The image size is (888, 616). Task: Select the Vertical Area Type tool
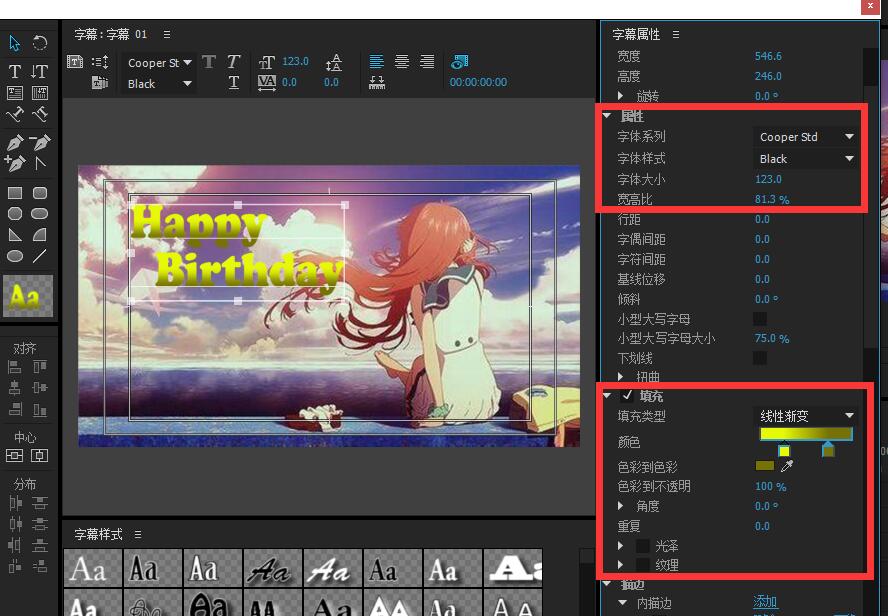[40, 93]
